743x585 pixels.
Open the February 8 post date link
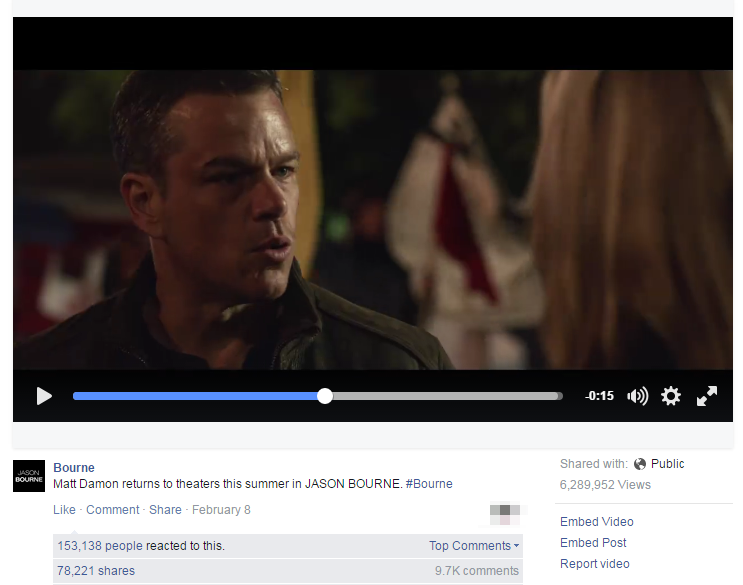pyautogui.click(x=221, y=510)
